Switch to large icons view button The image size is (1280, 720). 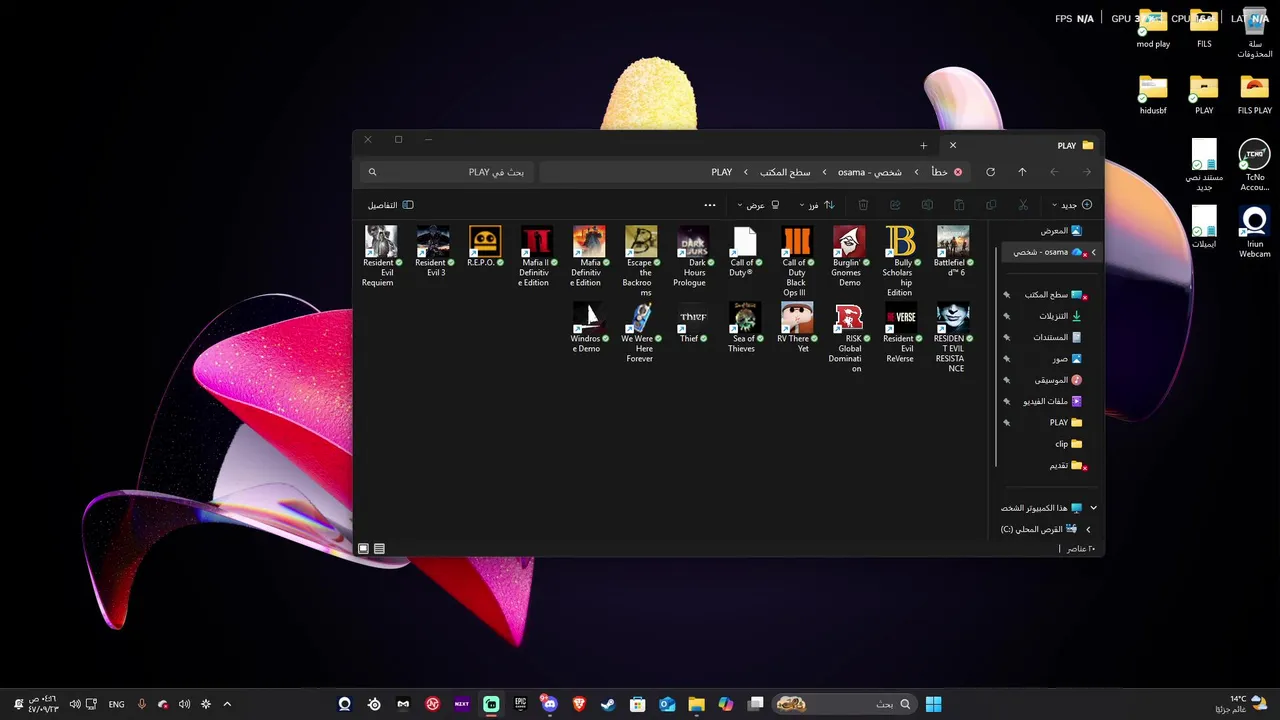(x=363, y=549)
